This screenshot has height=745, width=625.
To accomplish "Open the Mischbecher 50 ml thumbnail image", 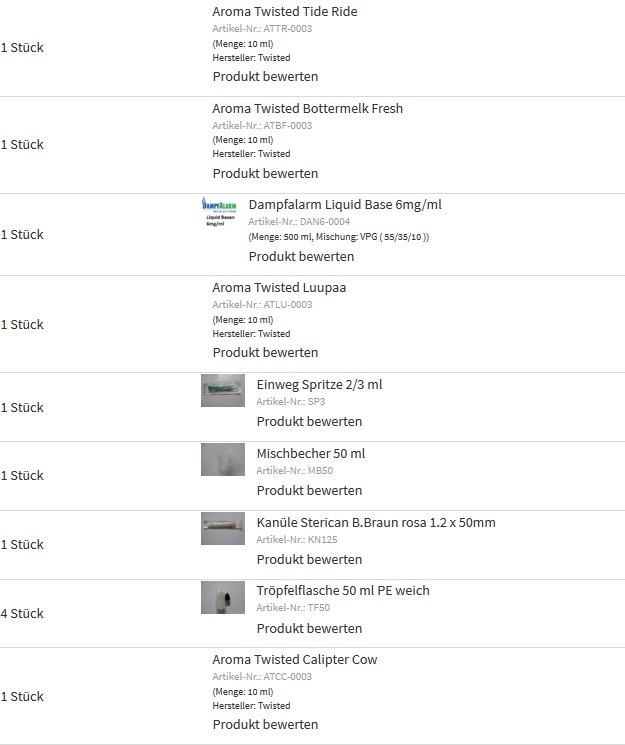I will 223,459.
